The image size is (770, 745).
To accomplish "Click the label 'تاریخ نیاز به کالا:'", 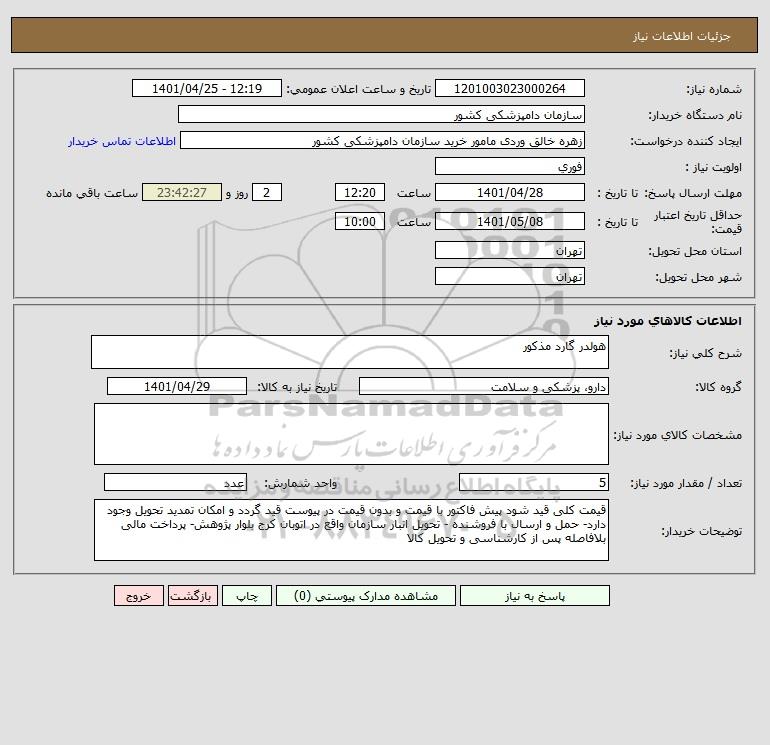I will (297, 387).
